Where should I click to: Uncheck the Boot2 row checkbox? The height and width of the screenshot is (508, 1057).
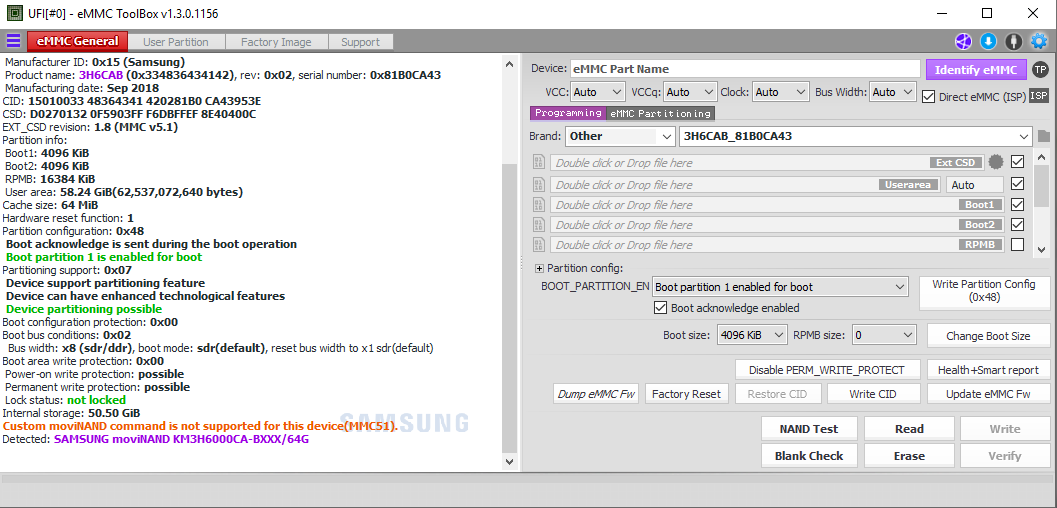click(x=1017, y=224)
